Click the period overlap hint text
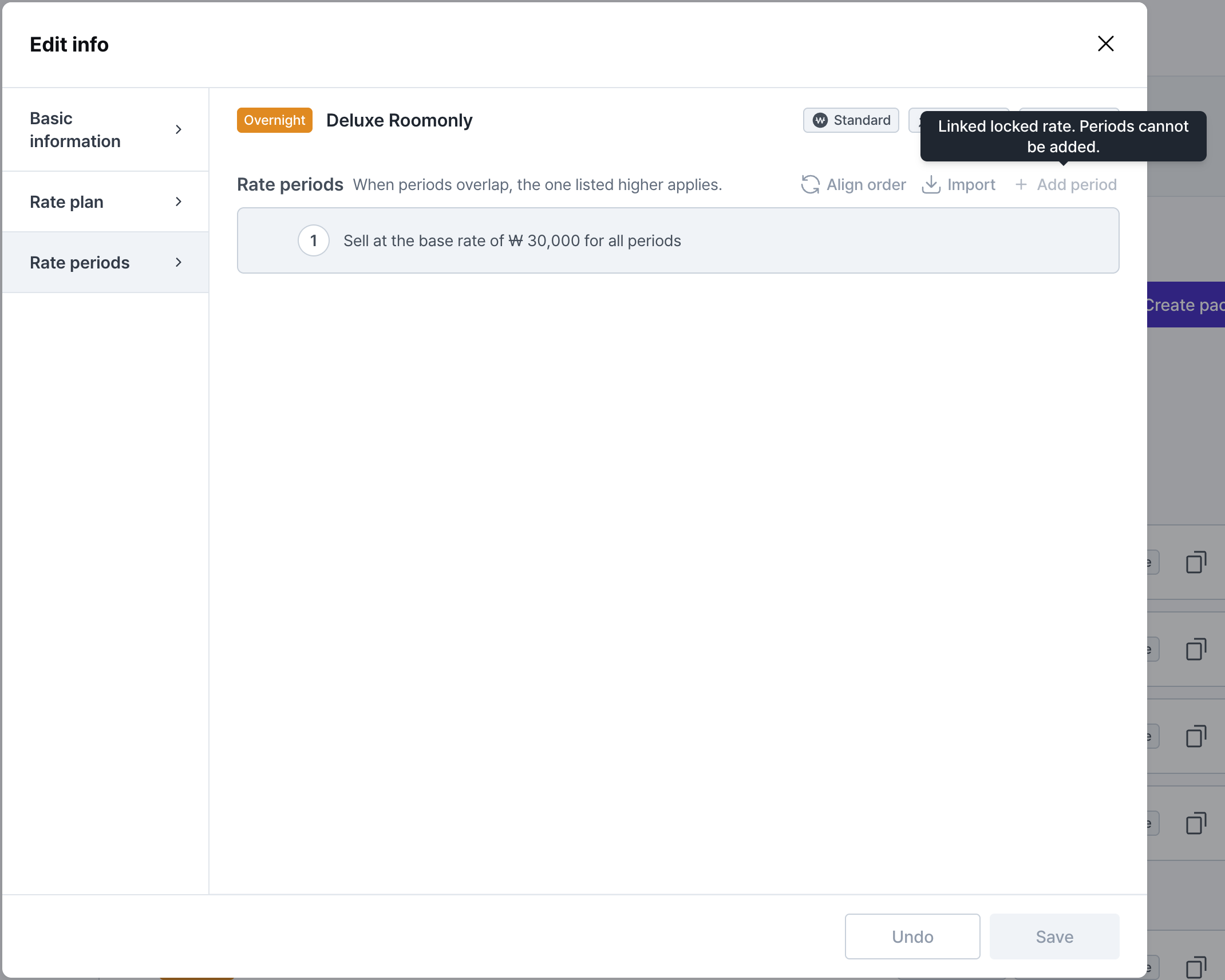The height and width of the screenshot is (980, 1225). (x=537, y=185)
